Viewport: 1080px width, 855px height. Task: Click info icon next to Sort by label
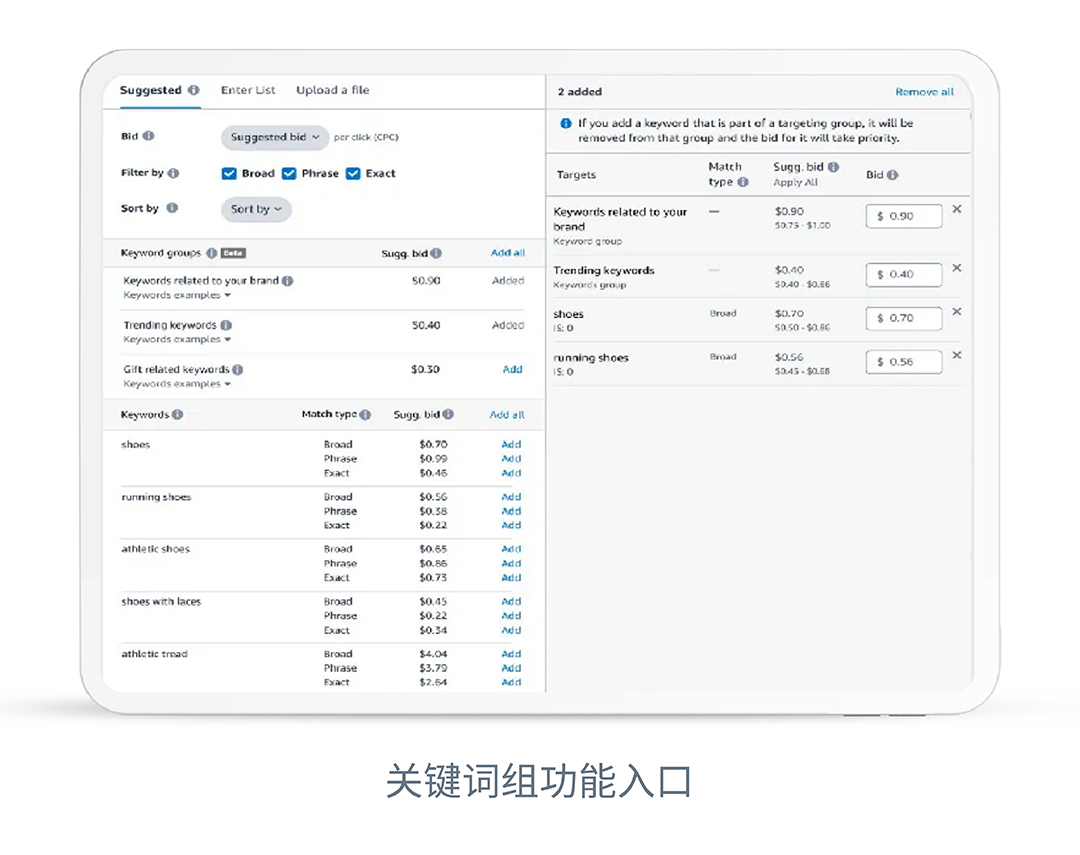172,208
